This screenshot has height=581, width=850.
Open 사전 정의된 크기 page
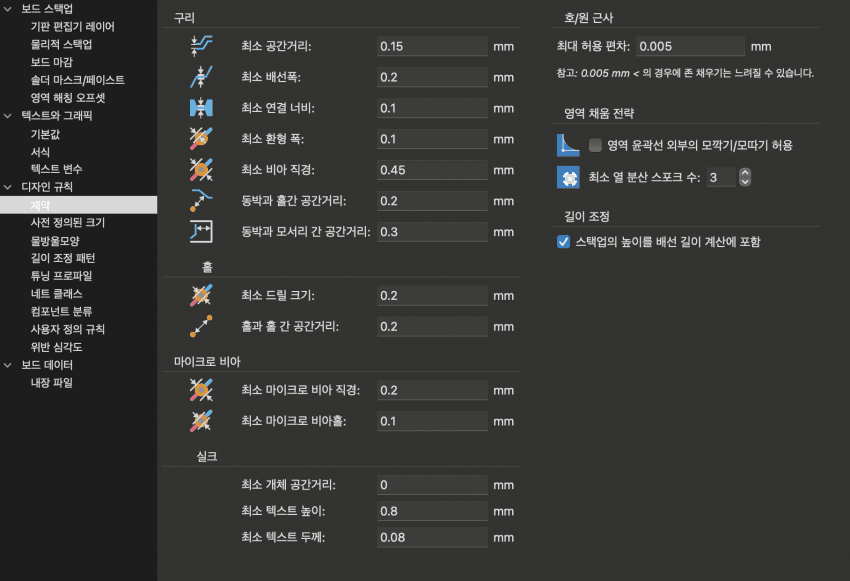click(x=68, y=222)
